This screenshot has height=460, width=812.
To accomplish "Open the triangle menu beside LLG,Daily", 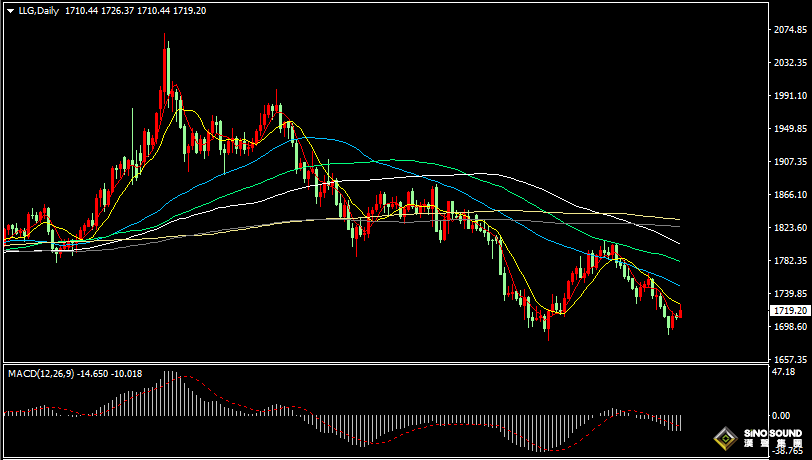I will [11, 11].
